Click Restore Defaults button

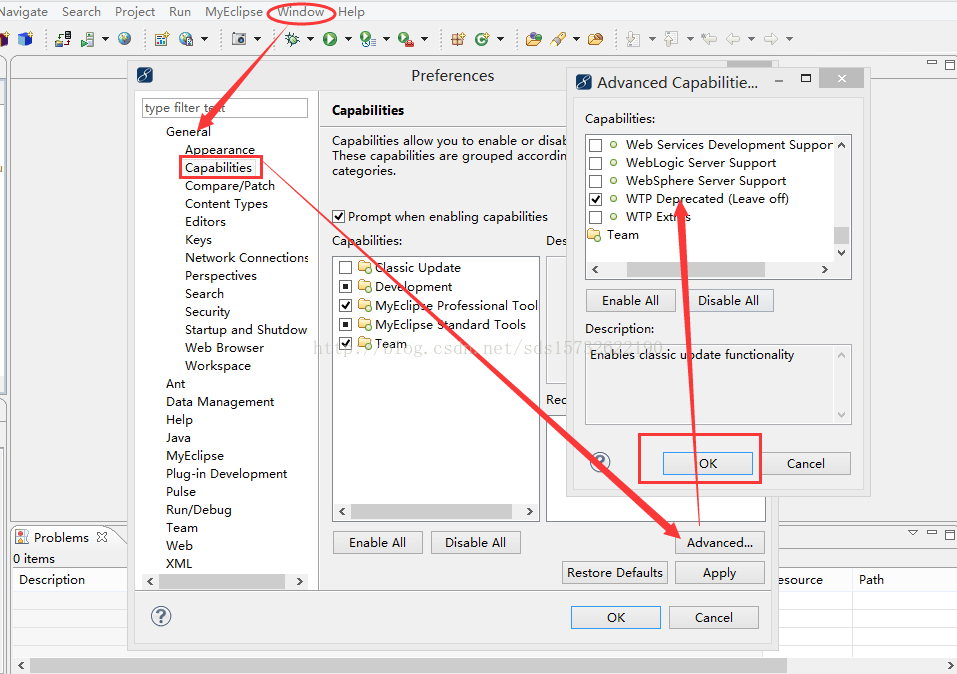pyautogui.click(x=615, y=573)
